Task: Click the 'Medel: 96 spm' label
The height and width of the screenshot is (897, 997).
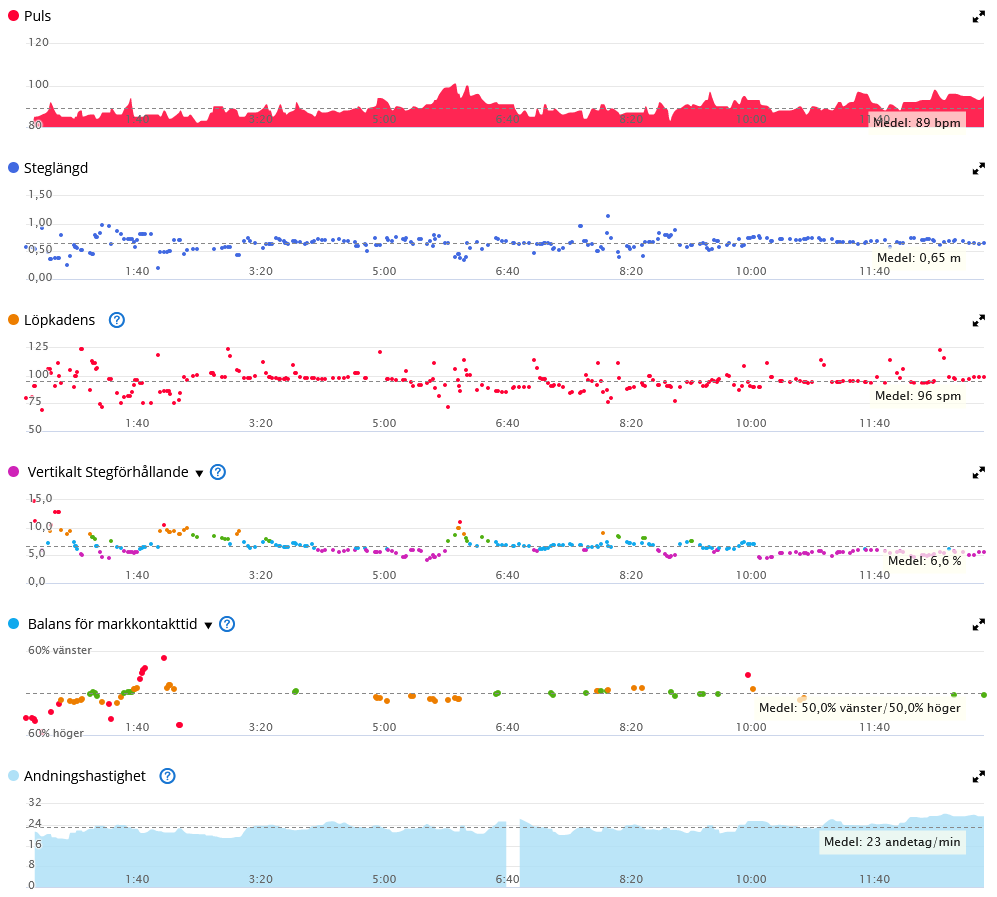Action: coord(918,395)
